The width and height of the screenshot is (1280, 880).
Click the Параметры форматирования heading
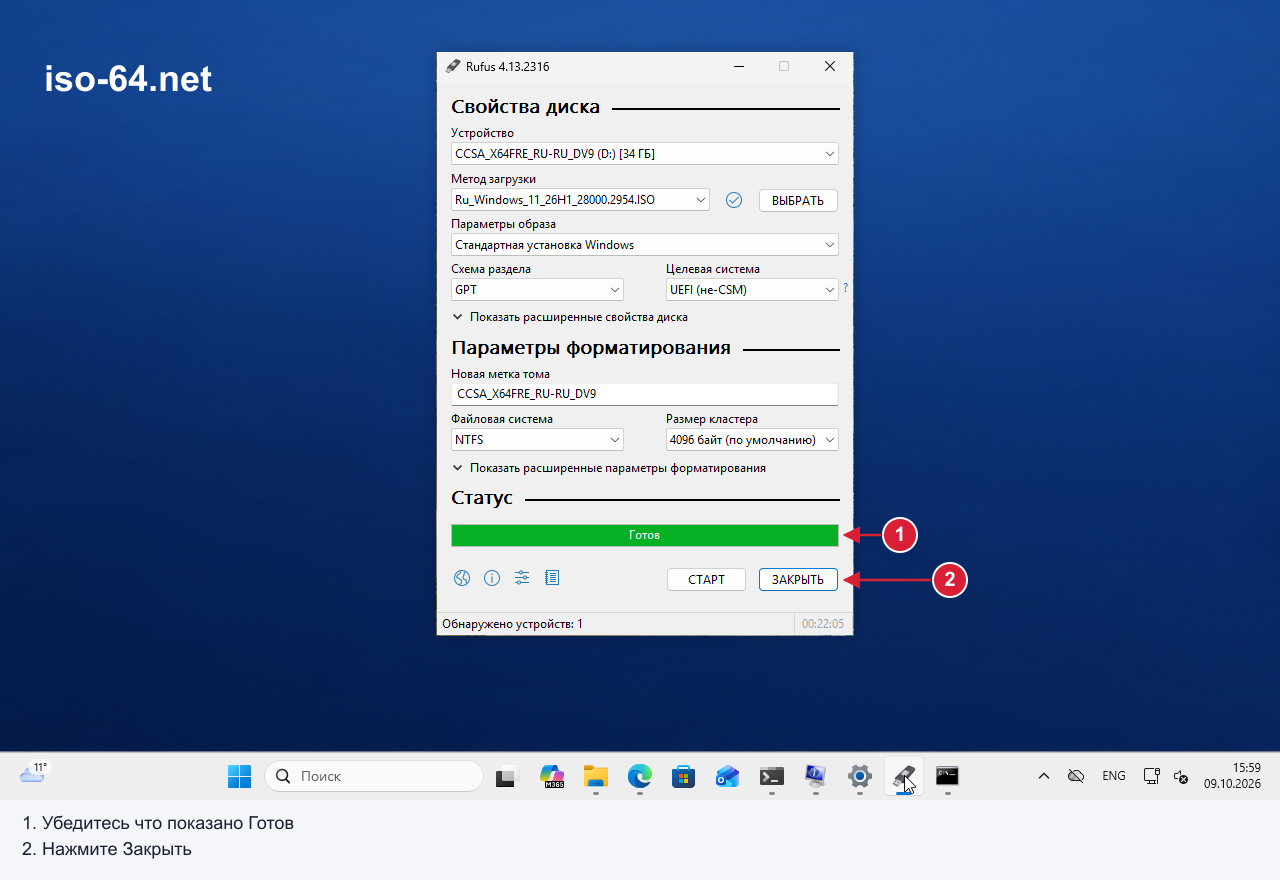click(x=591, y=348)
